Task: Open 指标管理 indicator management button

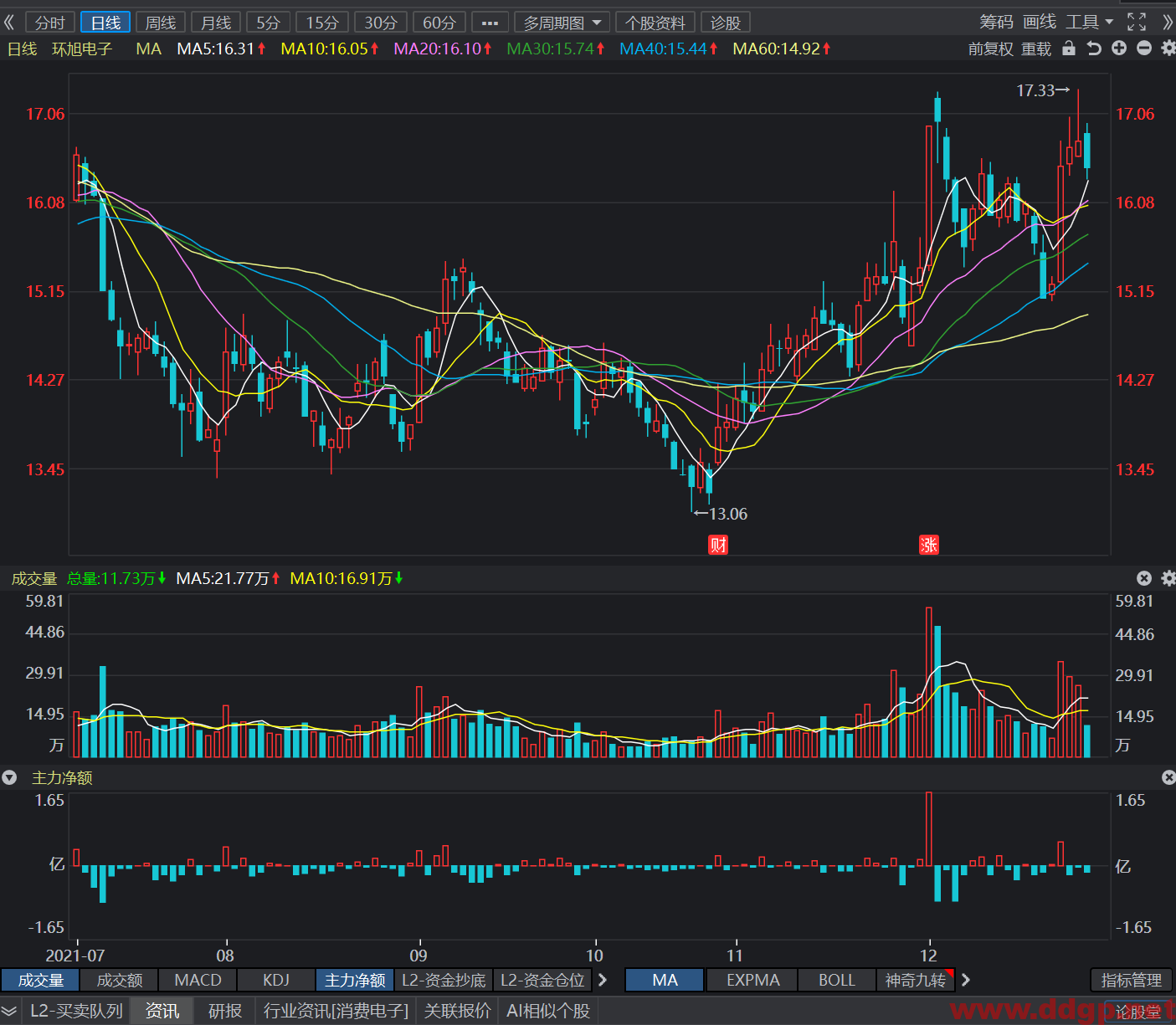Action: click(1131, 980)
